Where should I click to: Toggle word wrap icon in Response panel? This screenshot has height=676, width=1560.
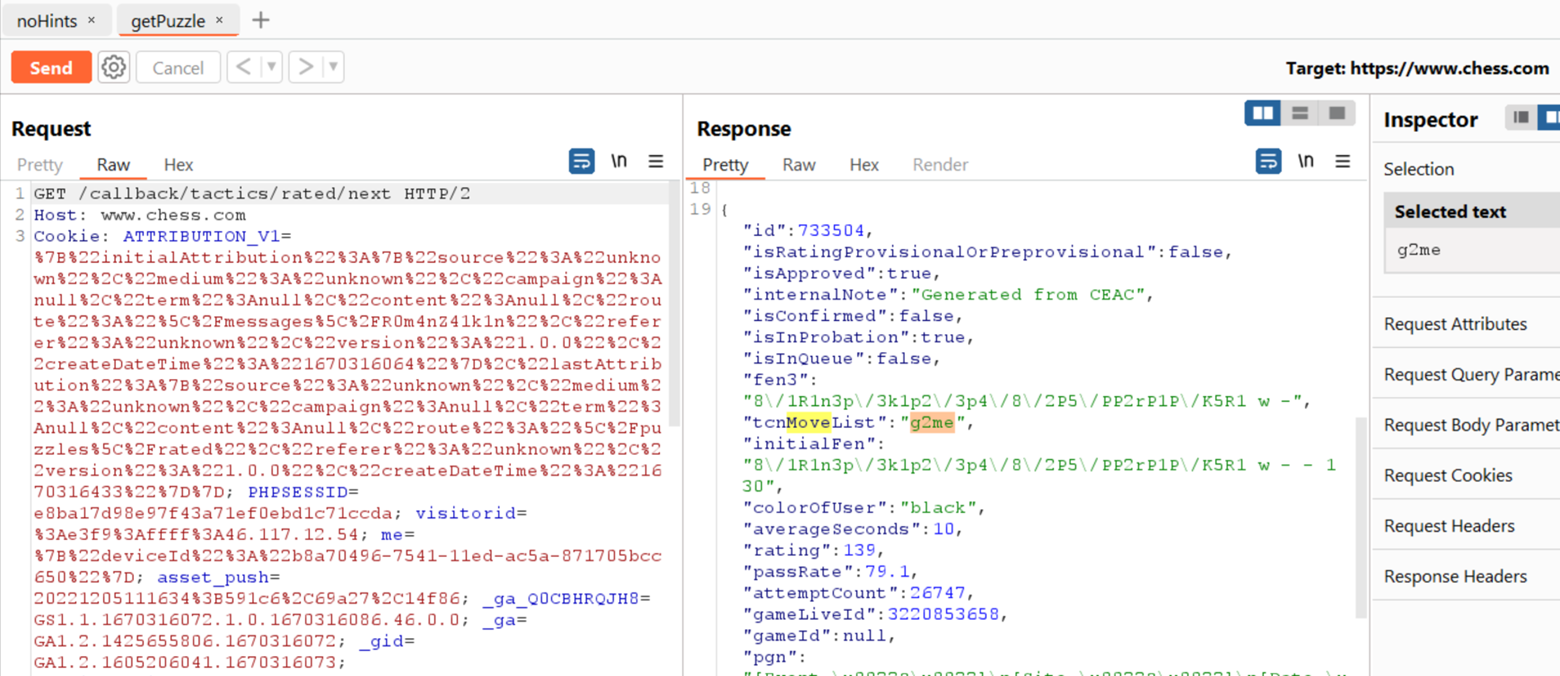tap(1267, 161)
